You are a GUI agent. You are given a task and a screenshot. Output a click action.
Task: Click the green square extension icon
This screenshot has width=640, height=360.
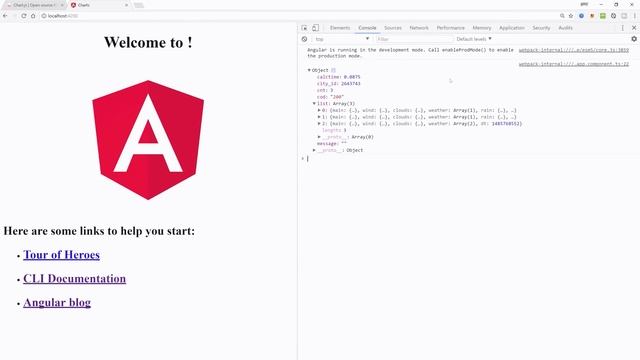coord(603,16)
